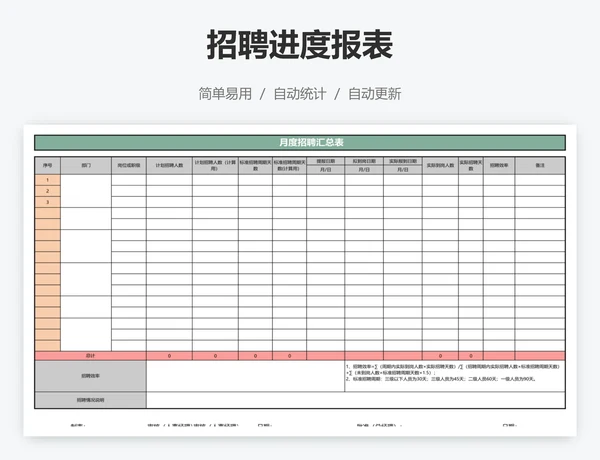
Task: Click the empty 部门 cell beside row 1
Action: [x=86, y=191]
